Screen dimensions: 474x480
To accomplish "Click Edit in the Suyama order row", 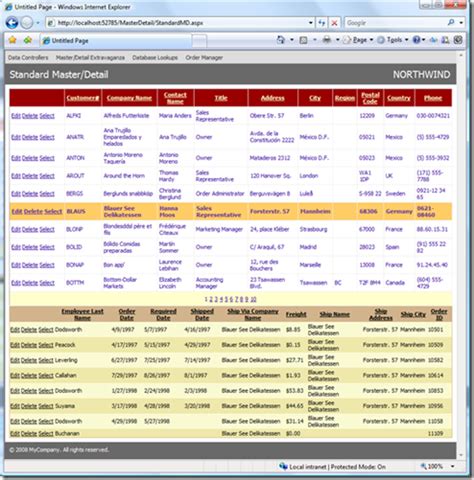I will point(15,406).
